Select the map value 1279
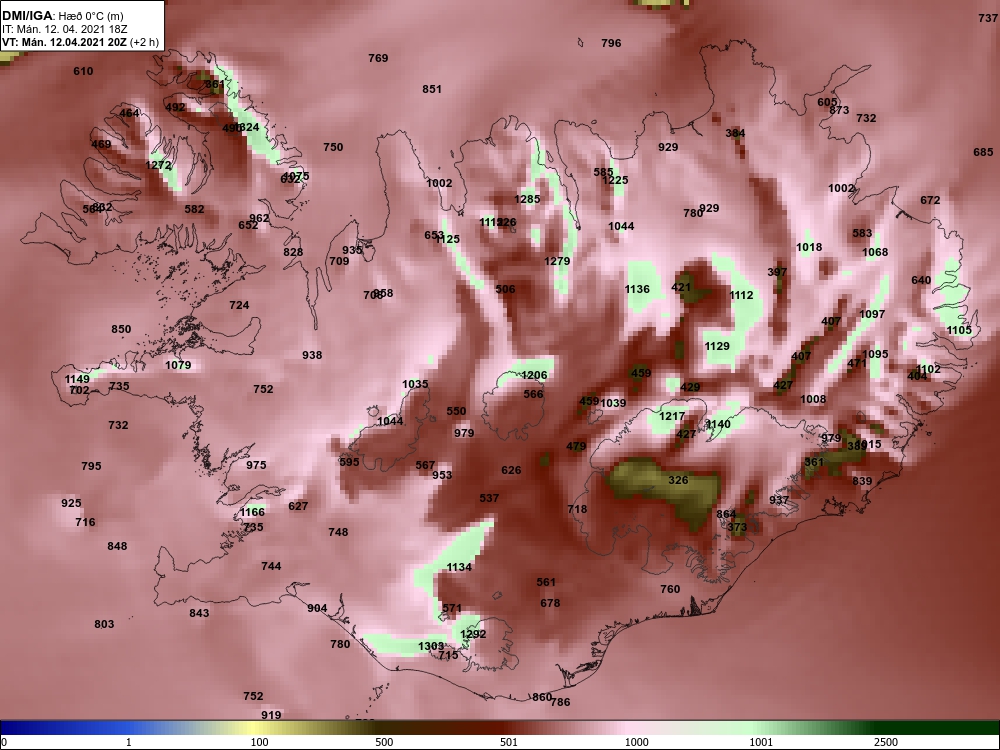Screen dimensions: 1000x750 [x=557, y=261]
